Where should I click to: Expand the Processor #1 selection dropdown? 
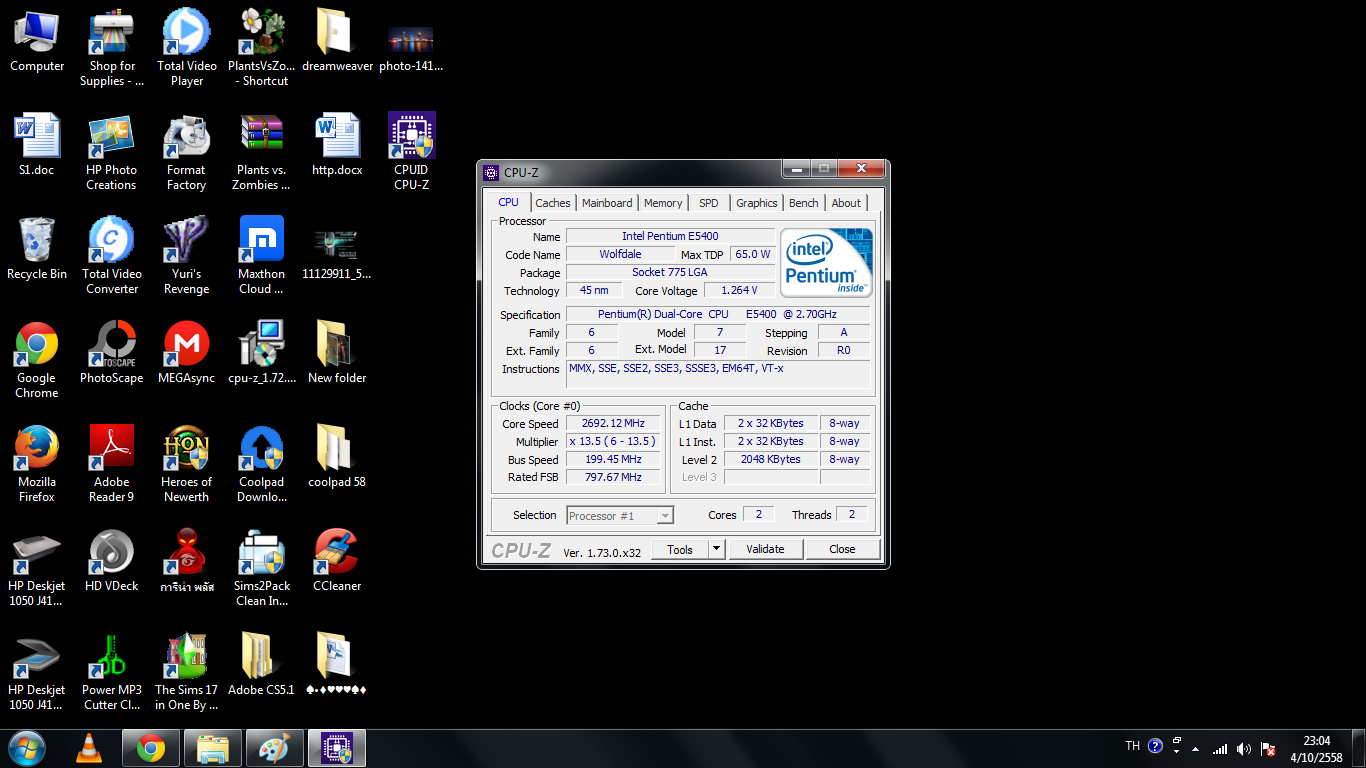665,516
